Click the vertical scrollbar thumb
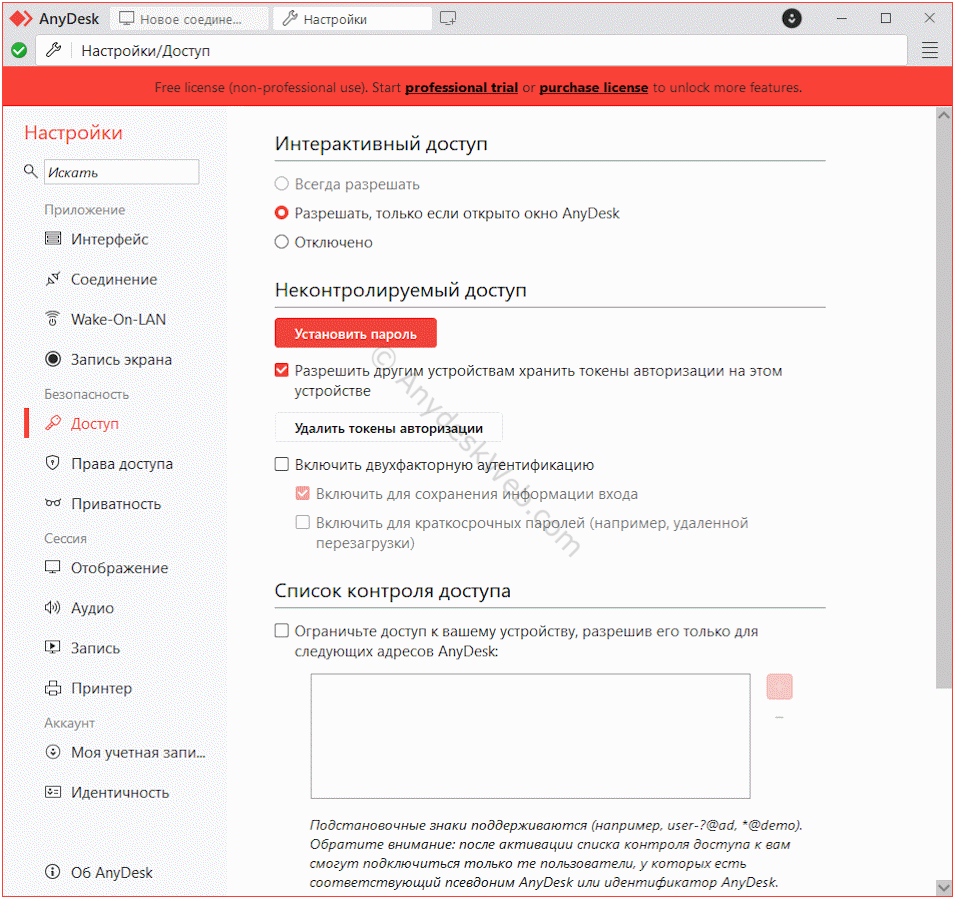 943,405
